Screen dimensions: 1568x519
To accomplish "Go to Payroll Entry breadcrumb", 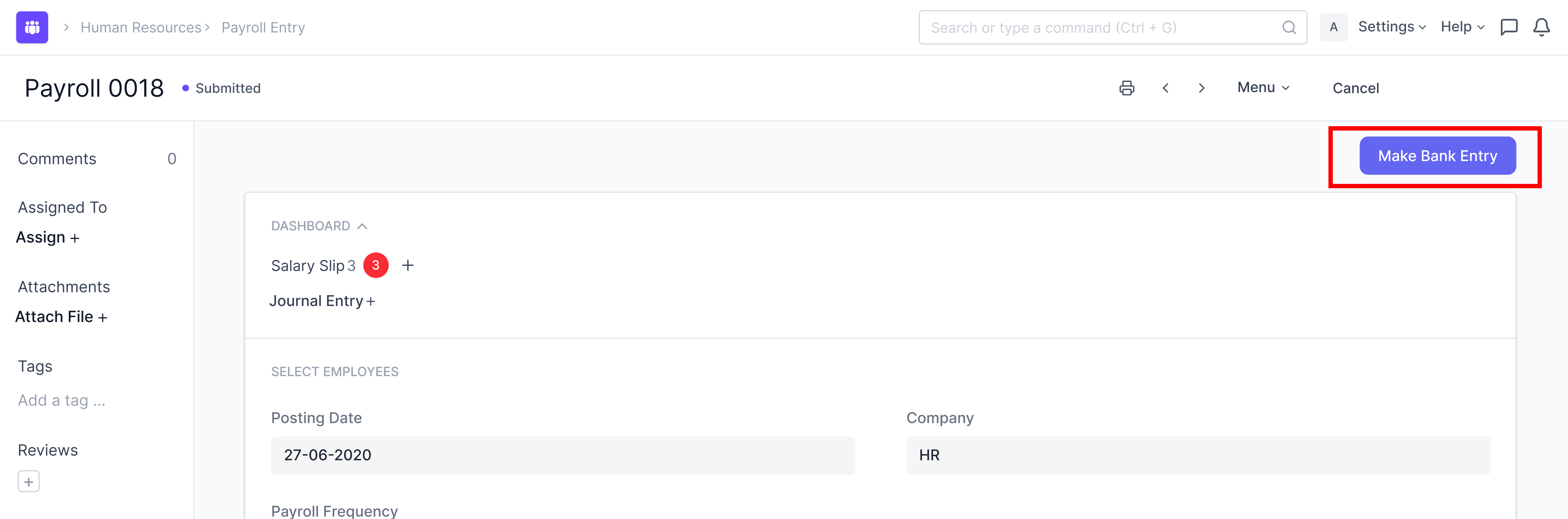I will (263, 27).
